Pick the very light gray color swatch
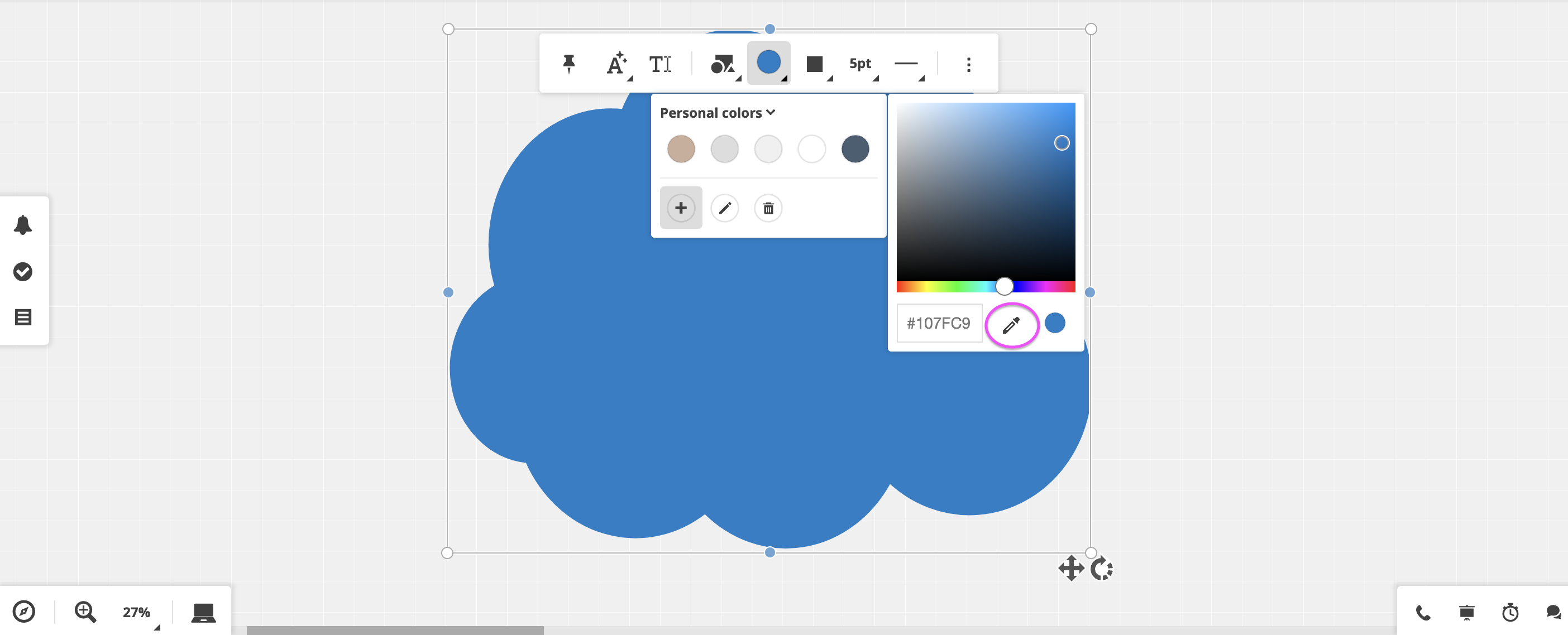This screenshot has height=635, width=1568. pyautogui.click(x=768, y=149)
